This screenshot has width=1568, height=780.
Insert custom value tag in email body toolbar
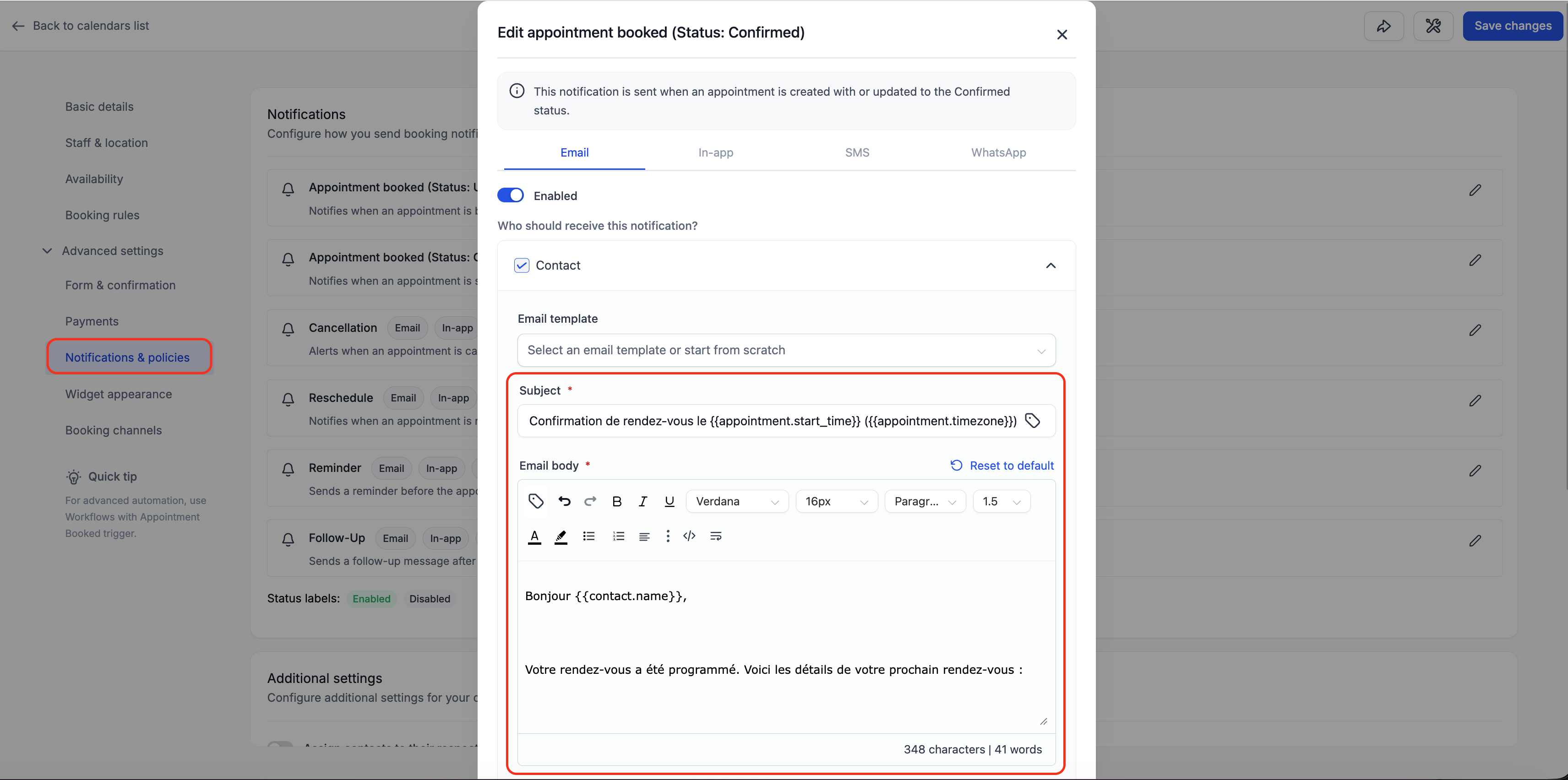tap(536, 501)
